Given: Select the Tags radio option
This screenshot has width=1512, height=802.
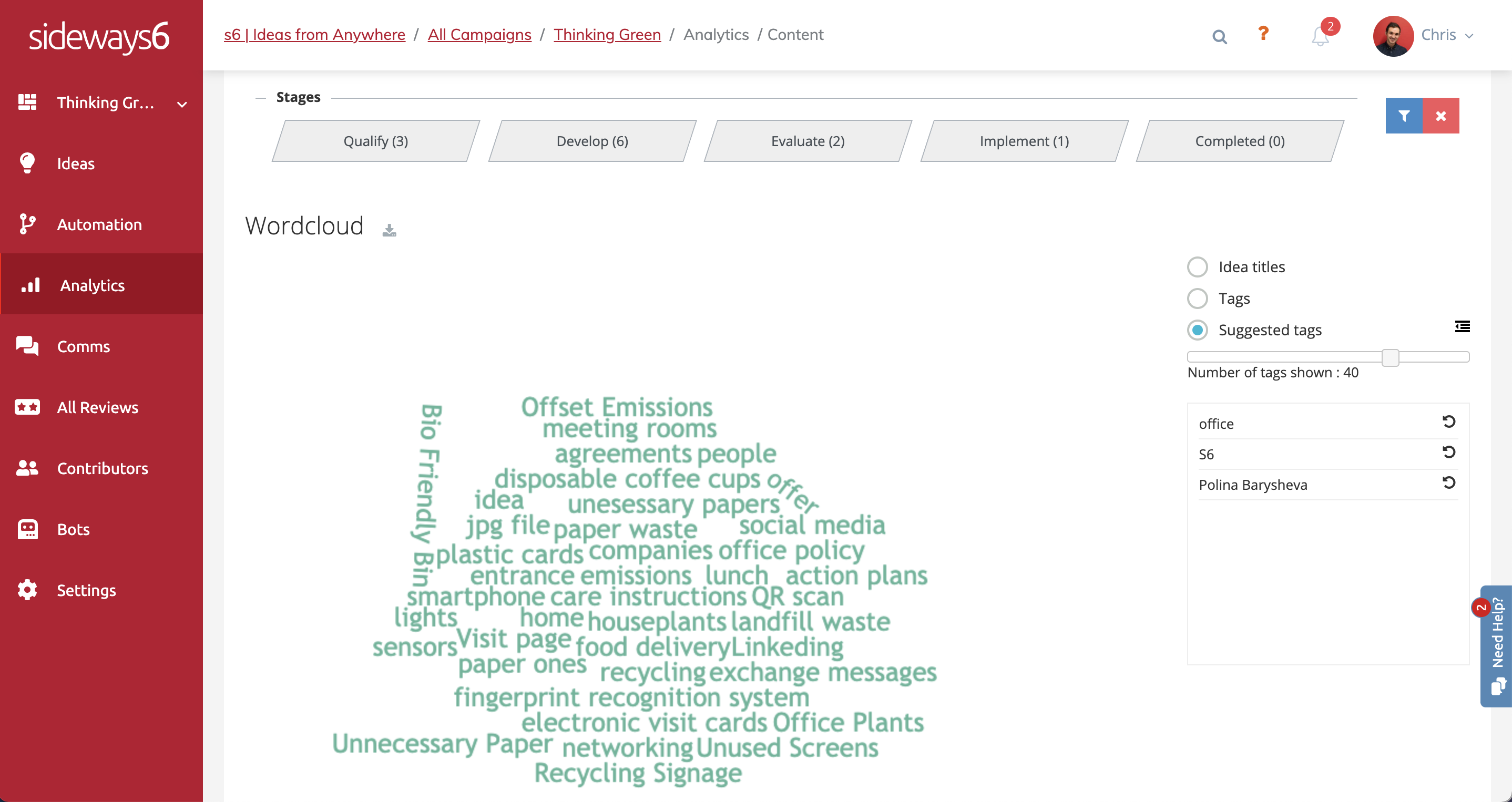Looking at the screenshot, I should 1198,299.
